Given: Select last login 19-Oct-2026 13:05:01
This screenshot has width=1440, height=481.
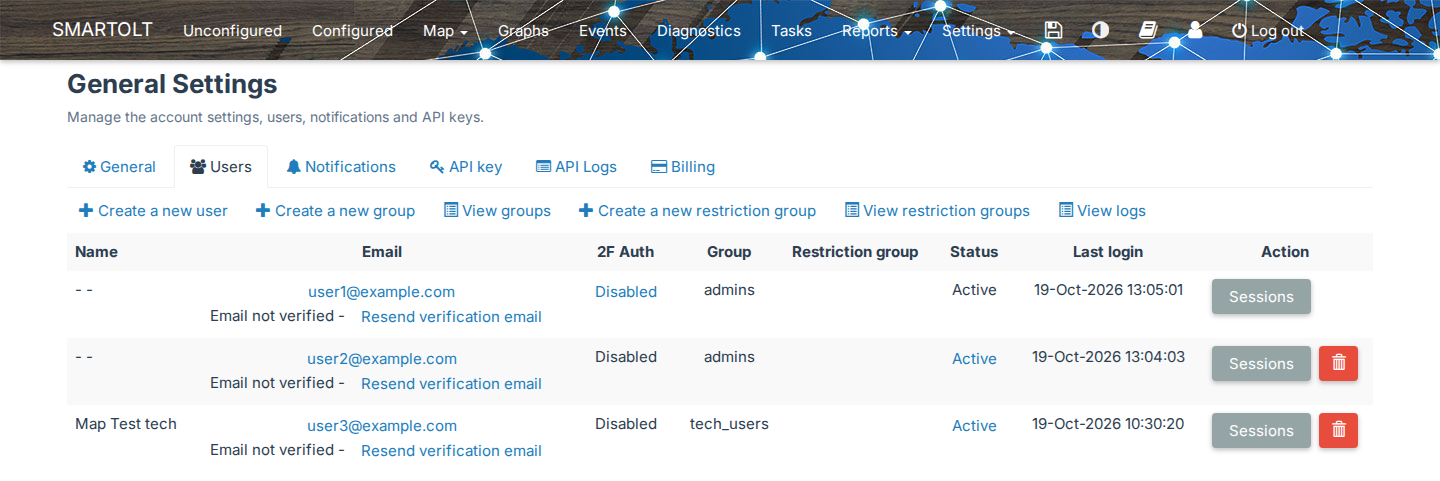Looking at the screenshot, I should pyautogui.click(x=1108, y=290).
